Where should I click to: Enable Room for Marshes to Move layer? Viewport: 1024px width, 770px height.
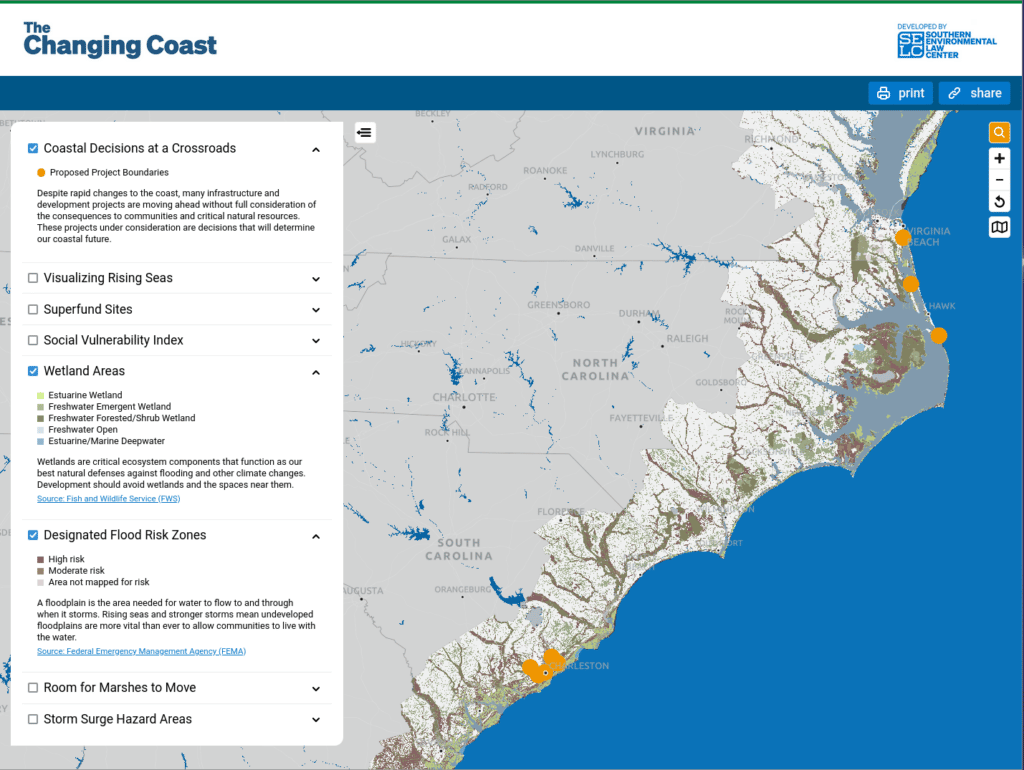pyautogui.click(x=33, y=688)
